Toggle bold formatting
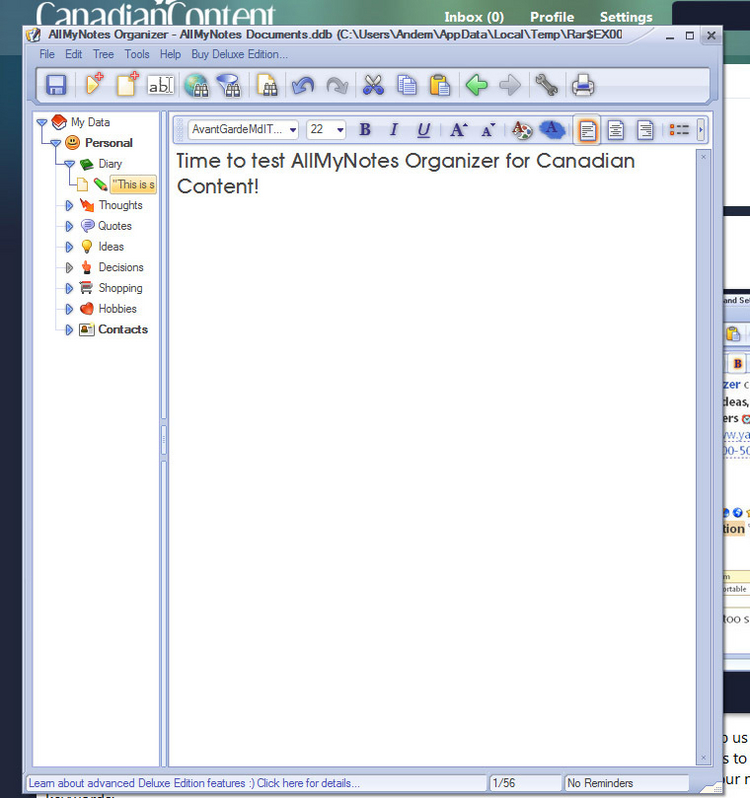Screen dimensions: 750x798 coord(365,130)
